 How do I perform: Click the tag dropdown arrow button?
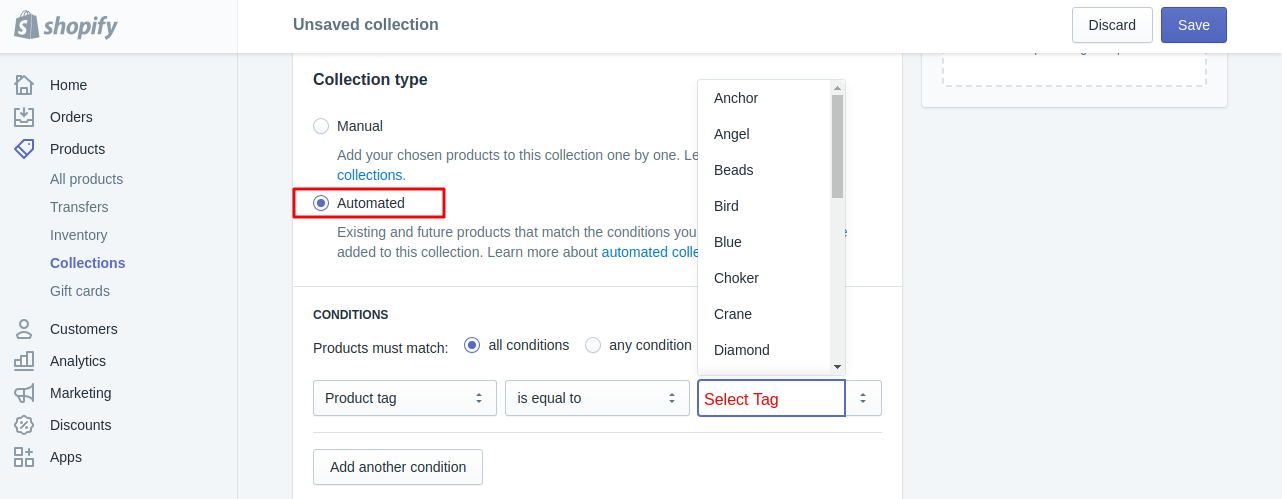coord(863,398)
